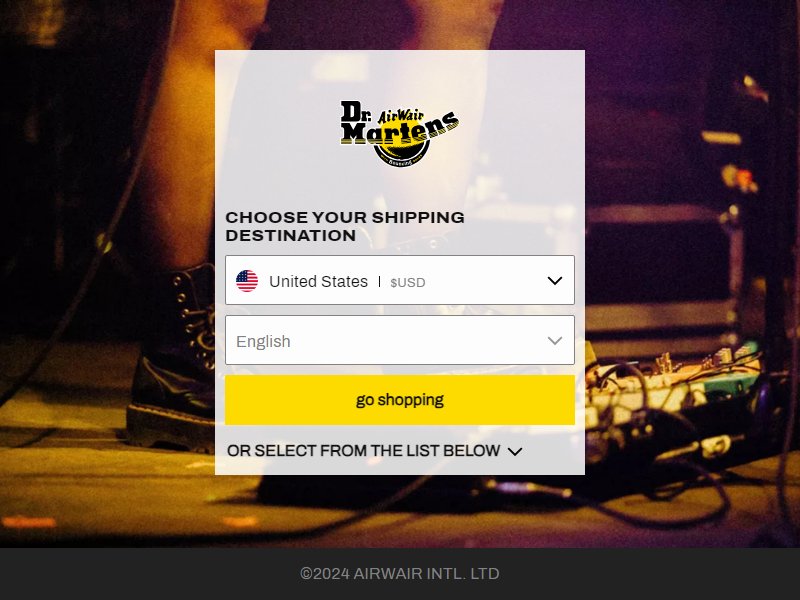Viewport: 800px width, 600px height.
Task: Click the language selector chevron arrow
Action: pyautogui.click(x=555, y=341)
